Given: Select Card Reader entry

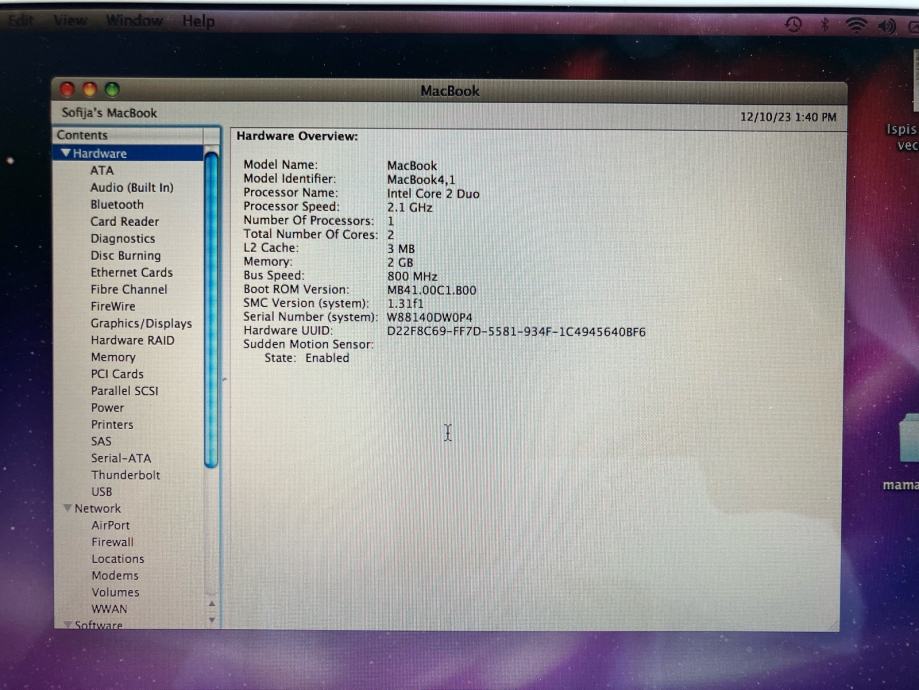Looking at the screenshot, I should point(124,222).
